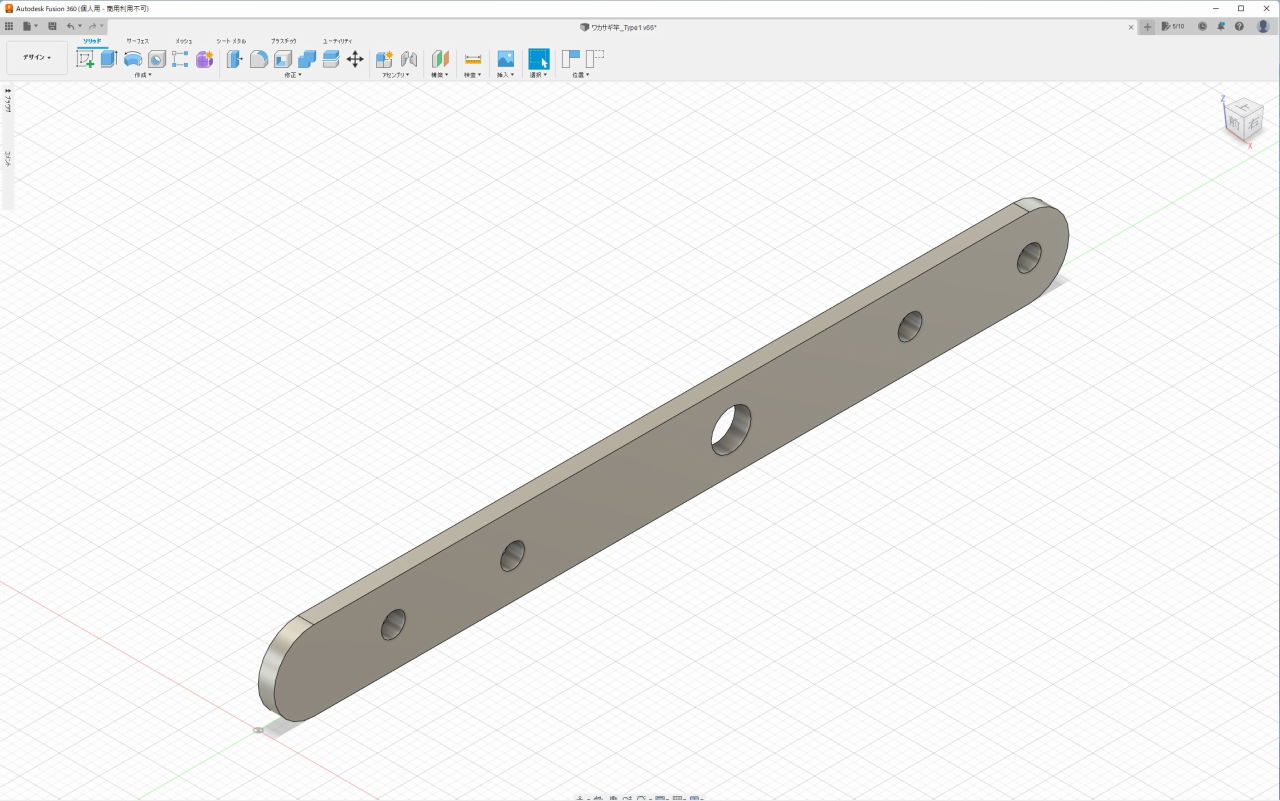Select the Press Pull tool
Viewport: 1280px width, 801px height.
tap(235, 59)
